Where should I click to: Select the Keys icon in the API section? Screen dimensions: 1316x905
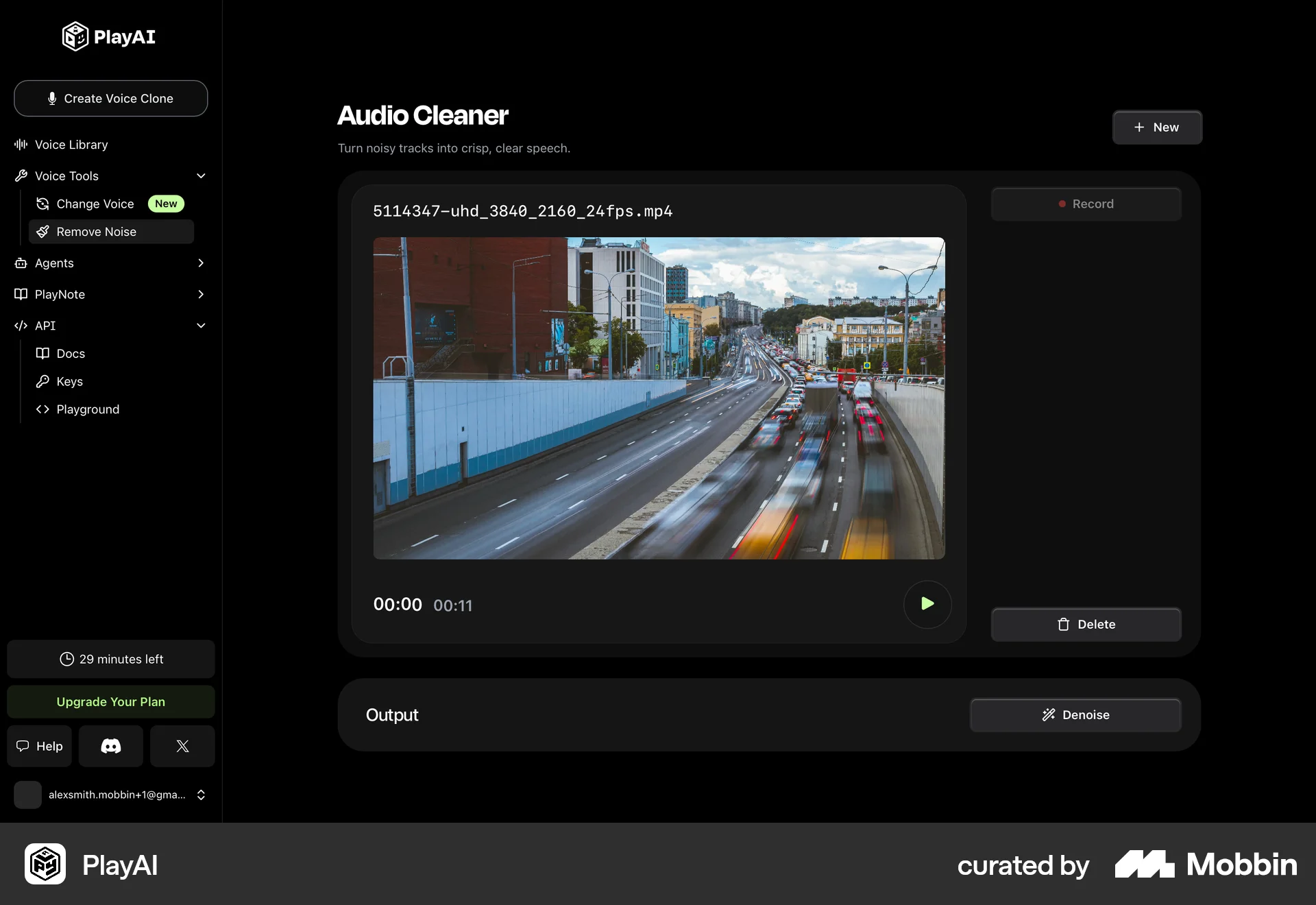click(x=42, y=381)
